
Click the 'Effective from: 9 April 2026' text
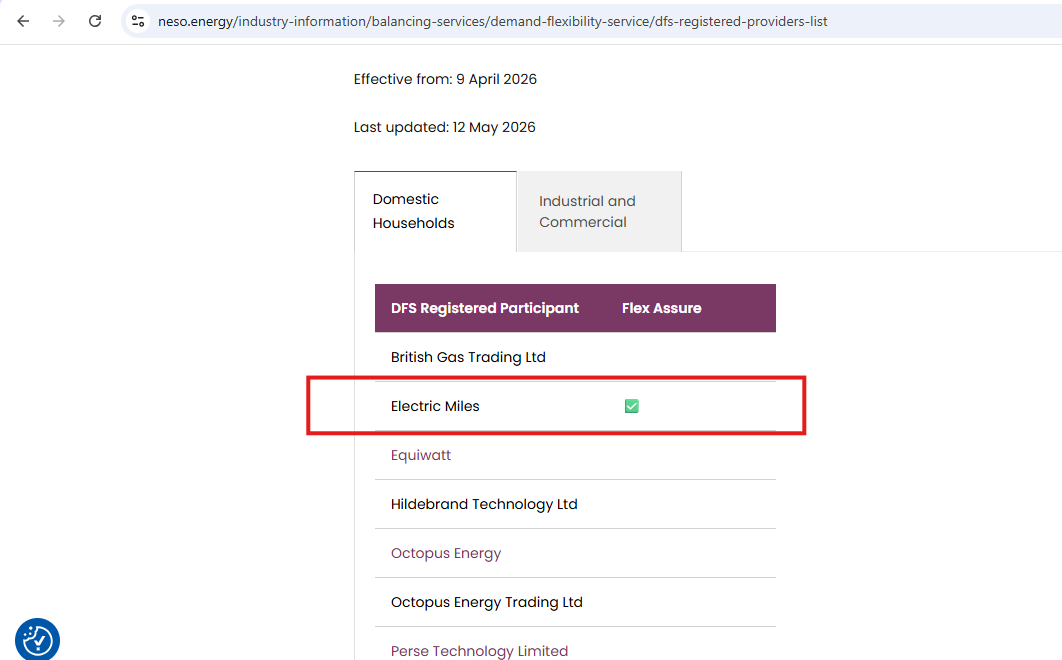(445, 79)
